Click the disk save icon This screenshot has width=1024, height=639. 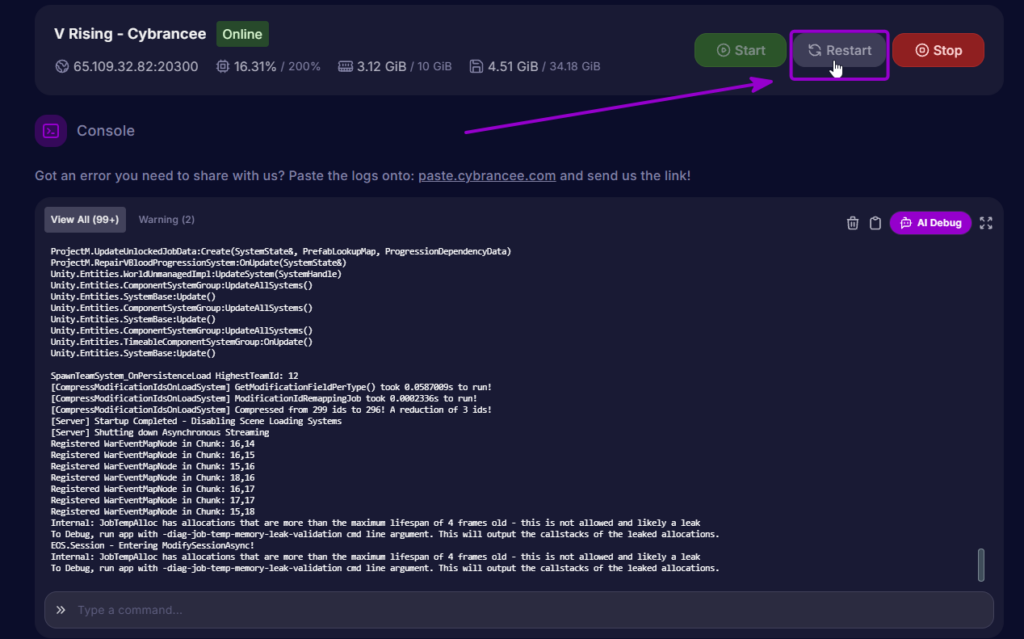click(x=476, y=67)
